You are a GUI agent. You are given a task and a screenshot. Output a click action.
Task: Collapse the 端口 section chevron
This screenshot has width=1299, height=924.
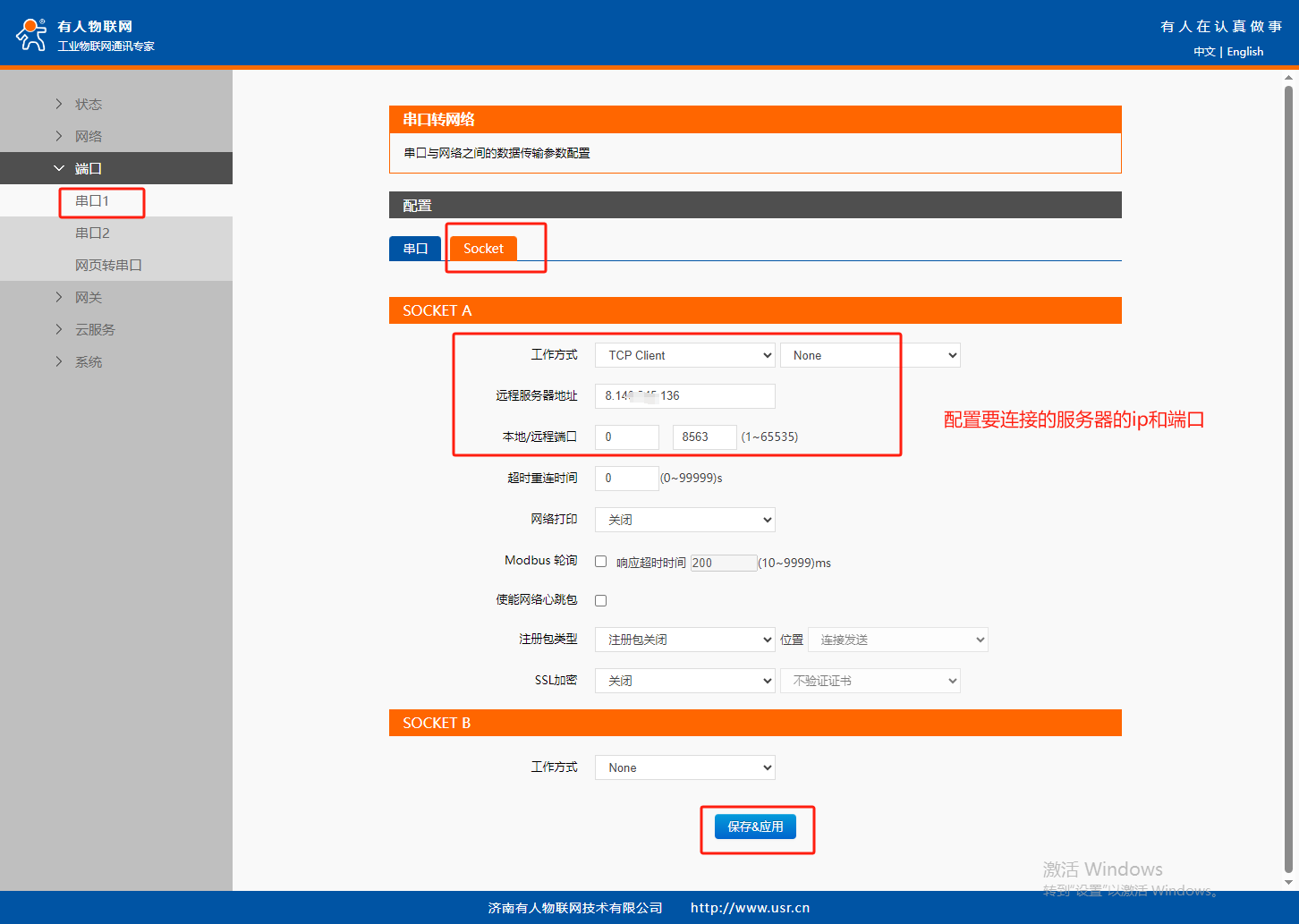[x=59, y=168]
